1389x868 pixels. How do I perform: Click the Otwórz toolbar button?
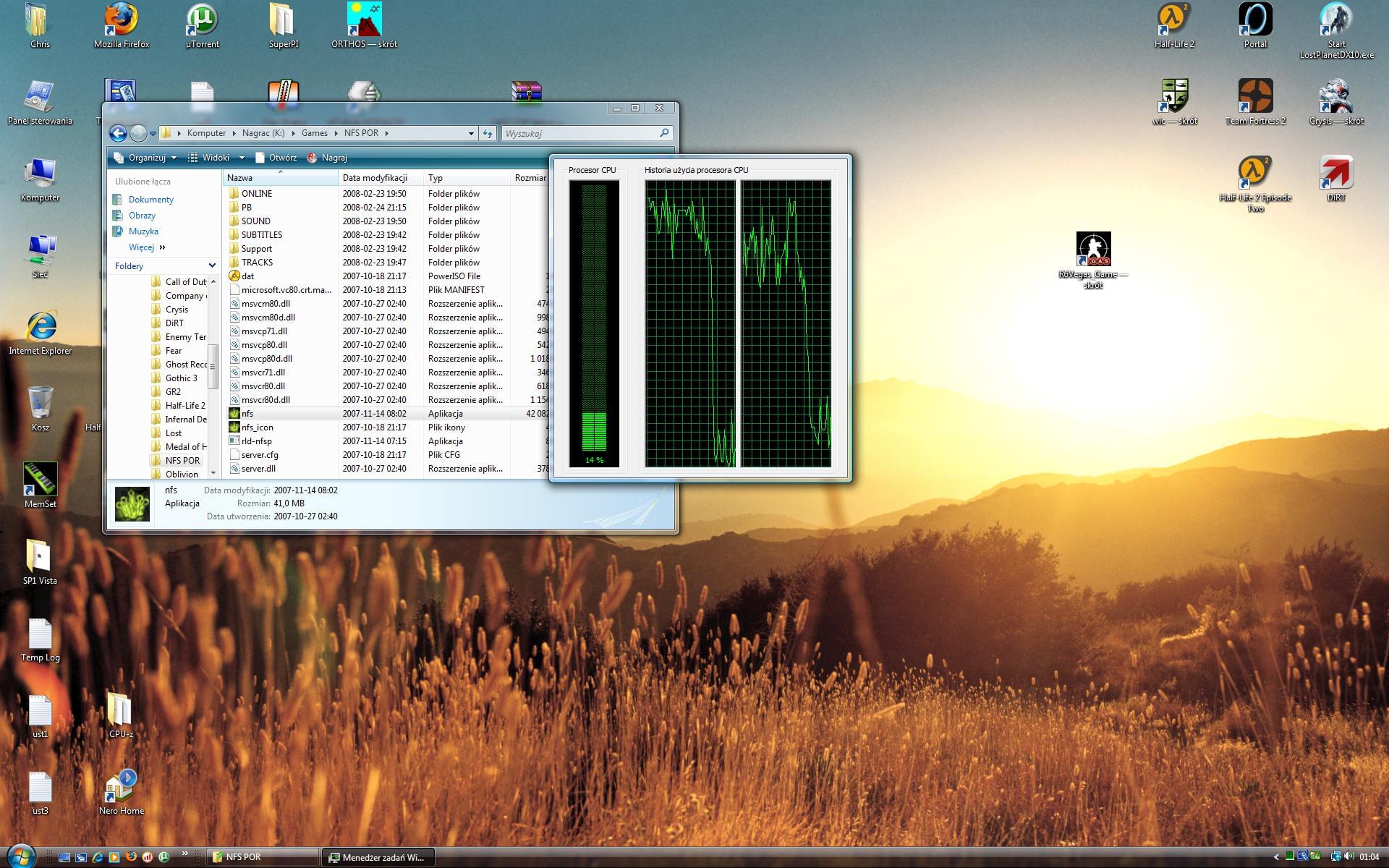point(276,158)
